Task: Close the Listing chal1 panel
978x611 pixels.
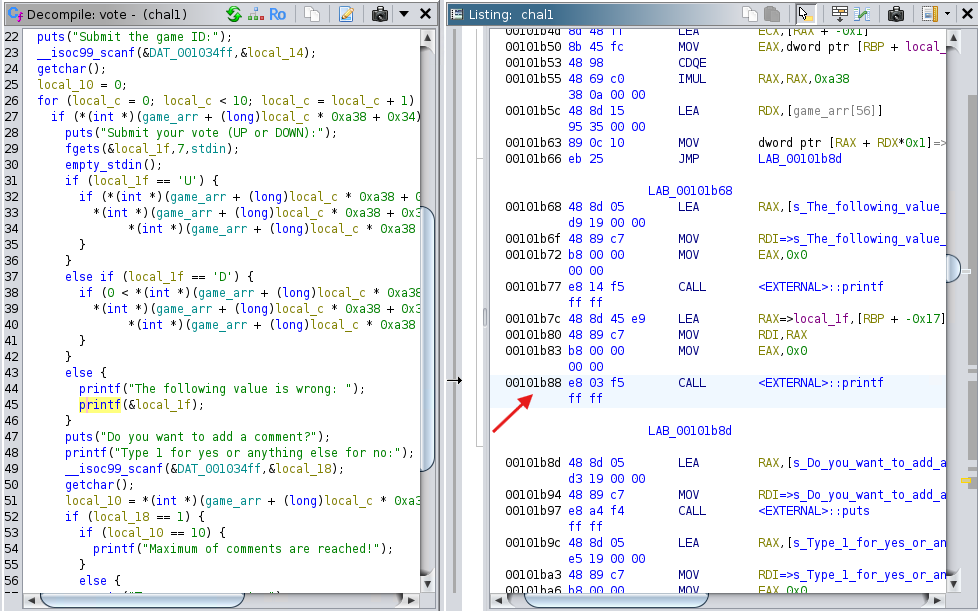Action: pyautogui.click(x=967, y=14)
